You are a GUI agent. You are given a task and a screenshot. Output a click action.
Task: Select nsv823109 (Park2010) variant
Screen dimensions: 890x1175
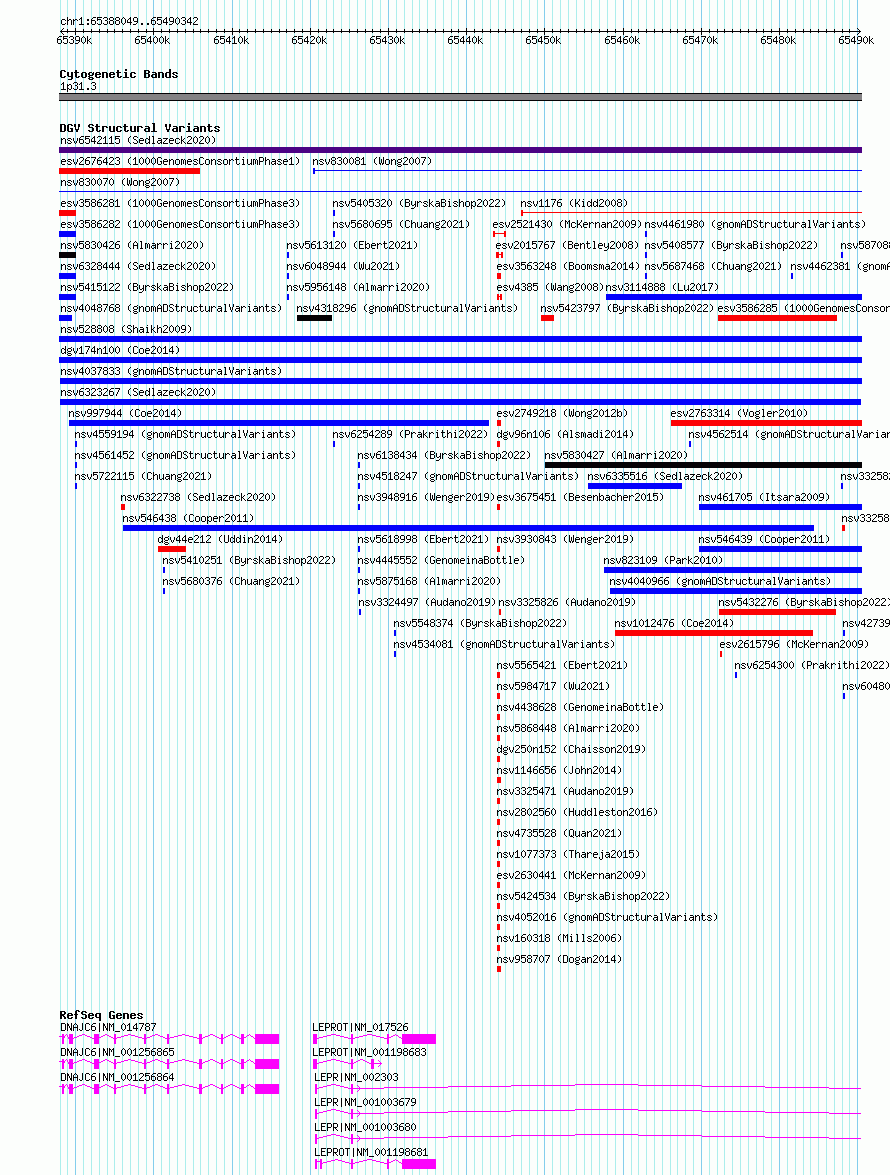[x=663, y=560]
